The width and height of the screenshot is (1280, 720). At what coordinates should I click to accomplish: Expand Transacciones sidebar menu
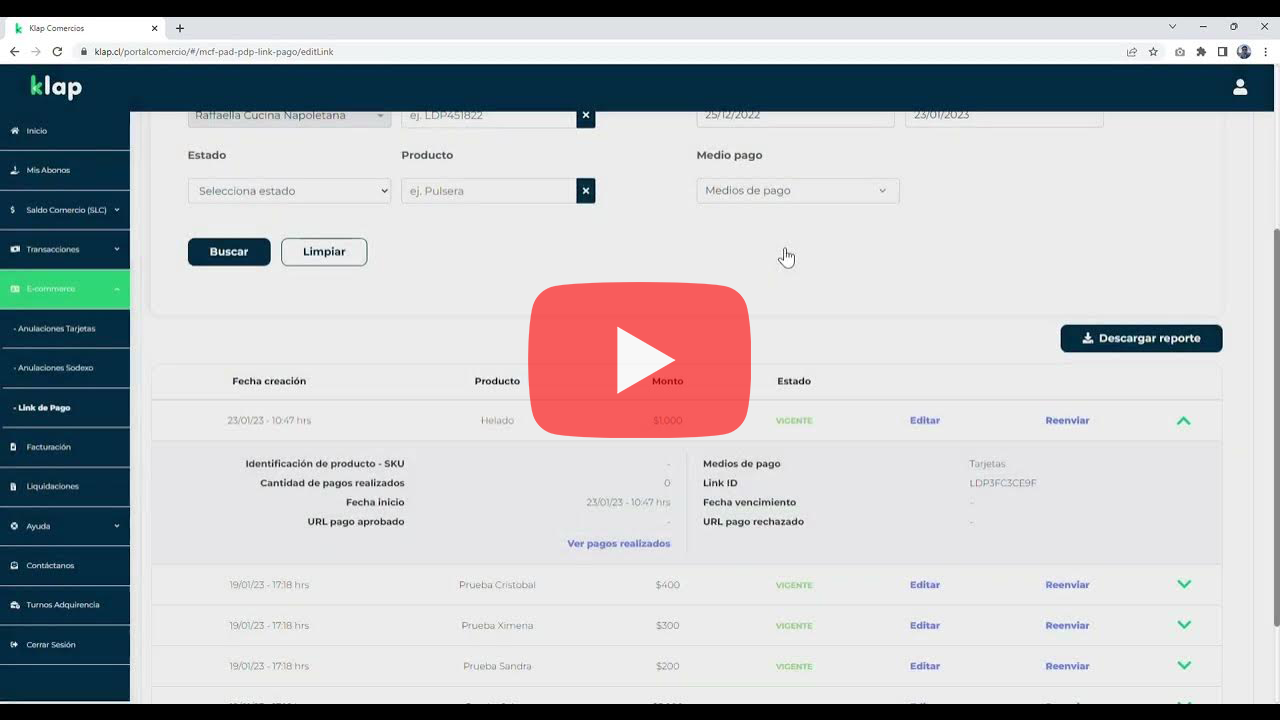(65, 249)
